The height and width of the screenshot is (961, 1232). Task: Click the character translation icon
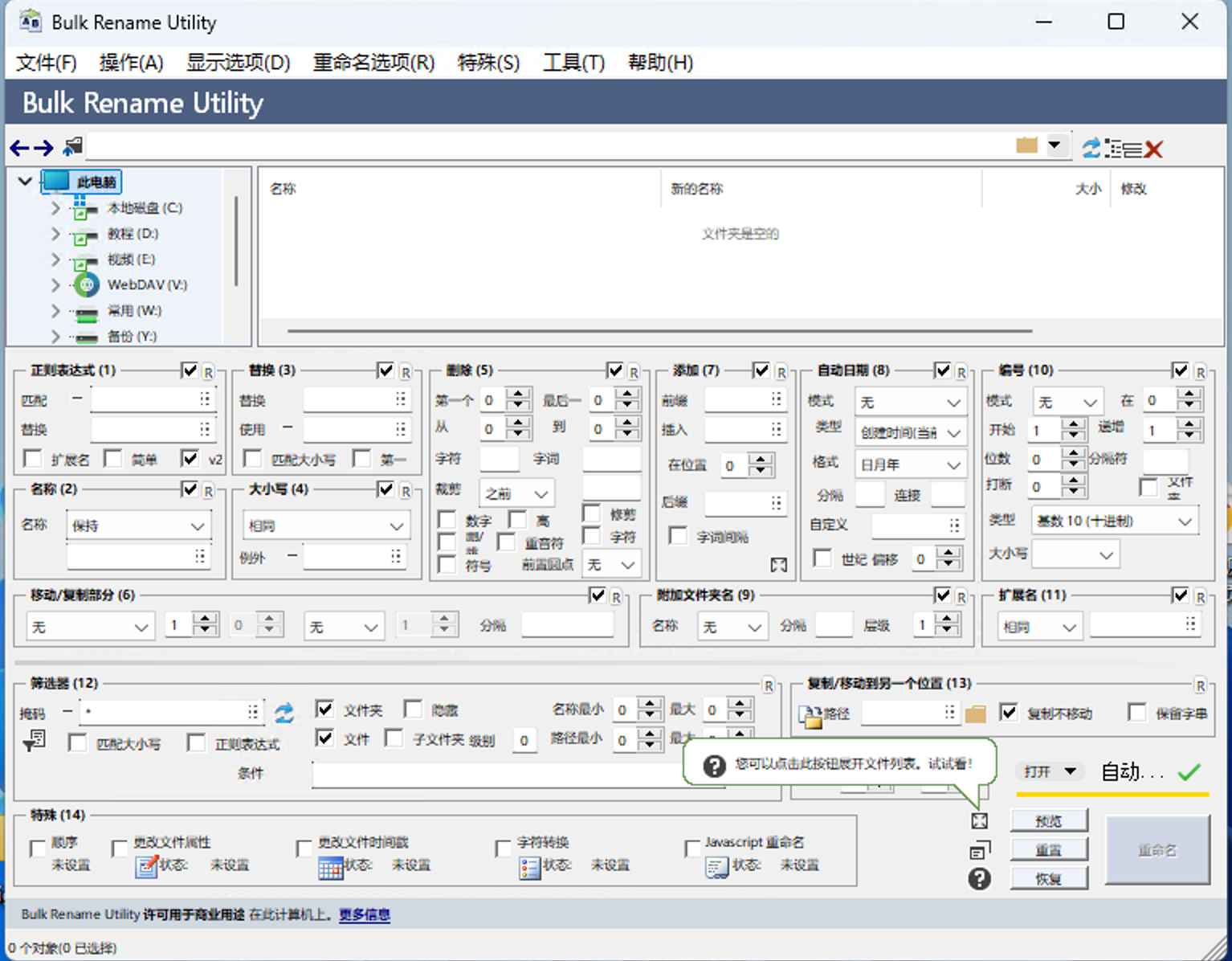click(x=530, y=868)
